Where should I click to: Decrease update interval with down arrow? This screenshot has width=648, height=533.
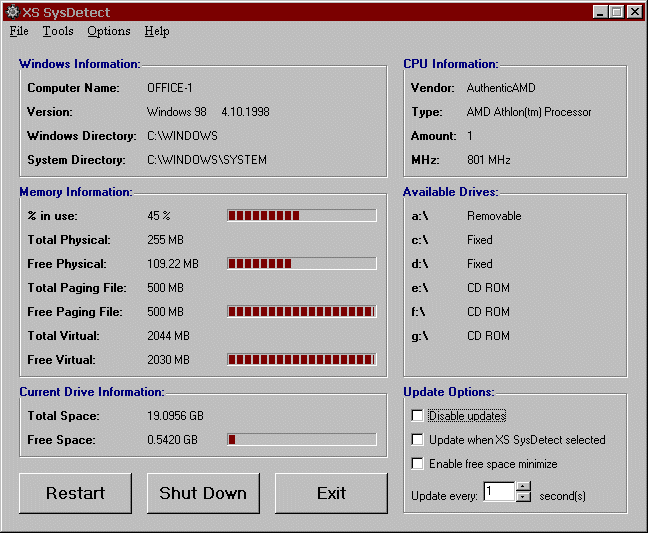[x=523, y=497]
